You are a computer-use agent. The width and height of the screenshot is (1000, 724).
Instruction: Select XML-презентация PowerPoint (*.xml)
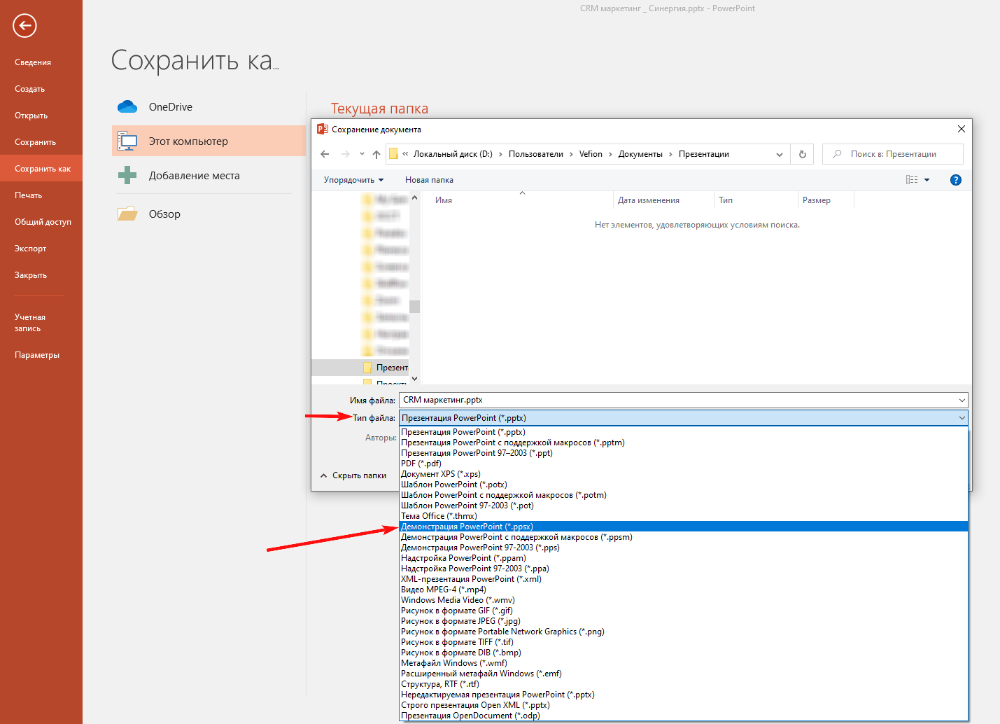[x=684, y=579]
